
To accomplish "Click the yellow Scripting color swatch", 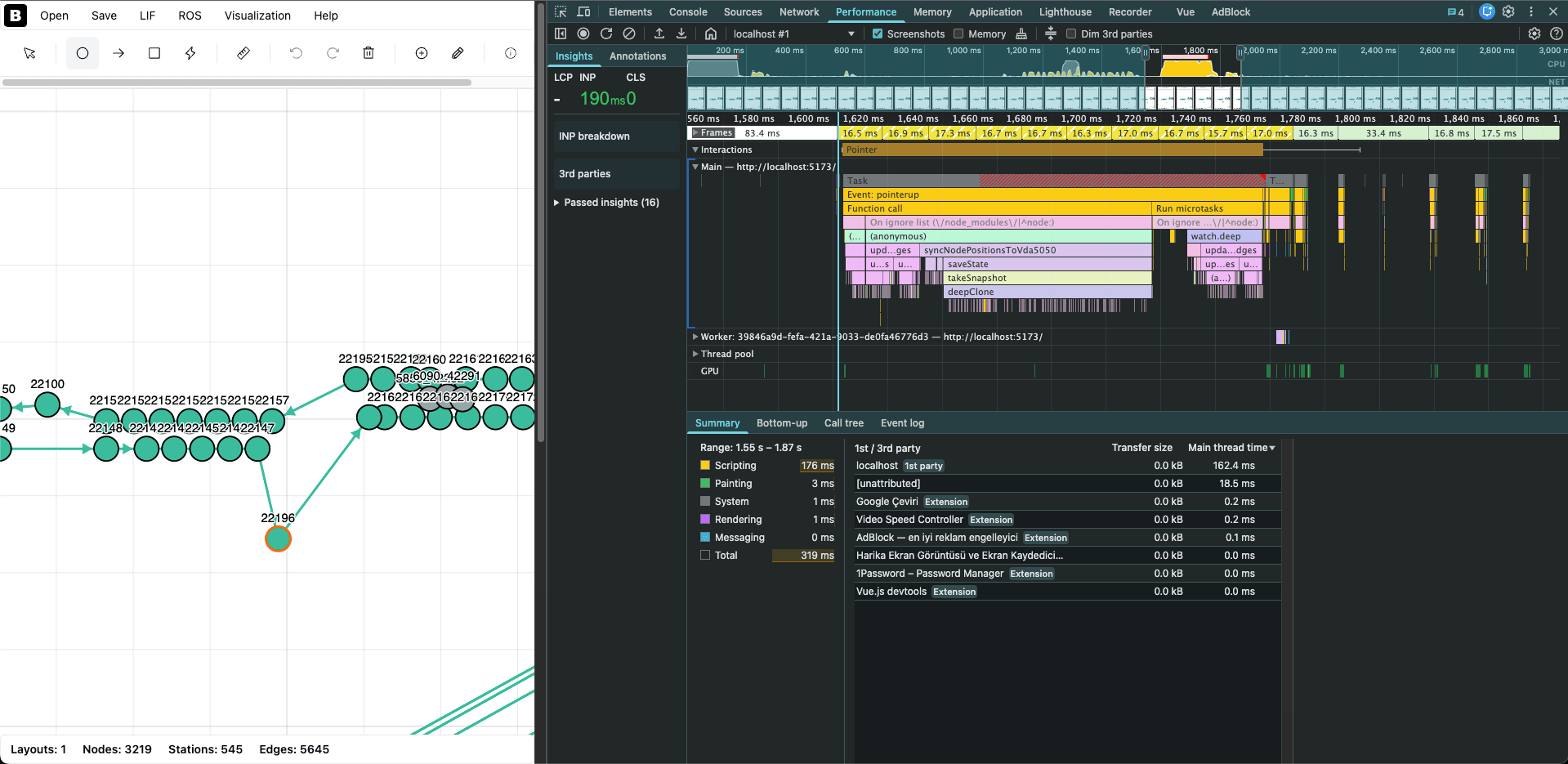I will [x=705, y=465].
